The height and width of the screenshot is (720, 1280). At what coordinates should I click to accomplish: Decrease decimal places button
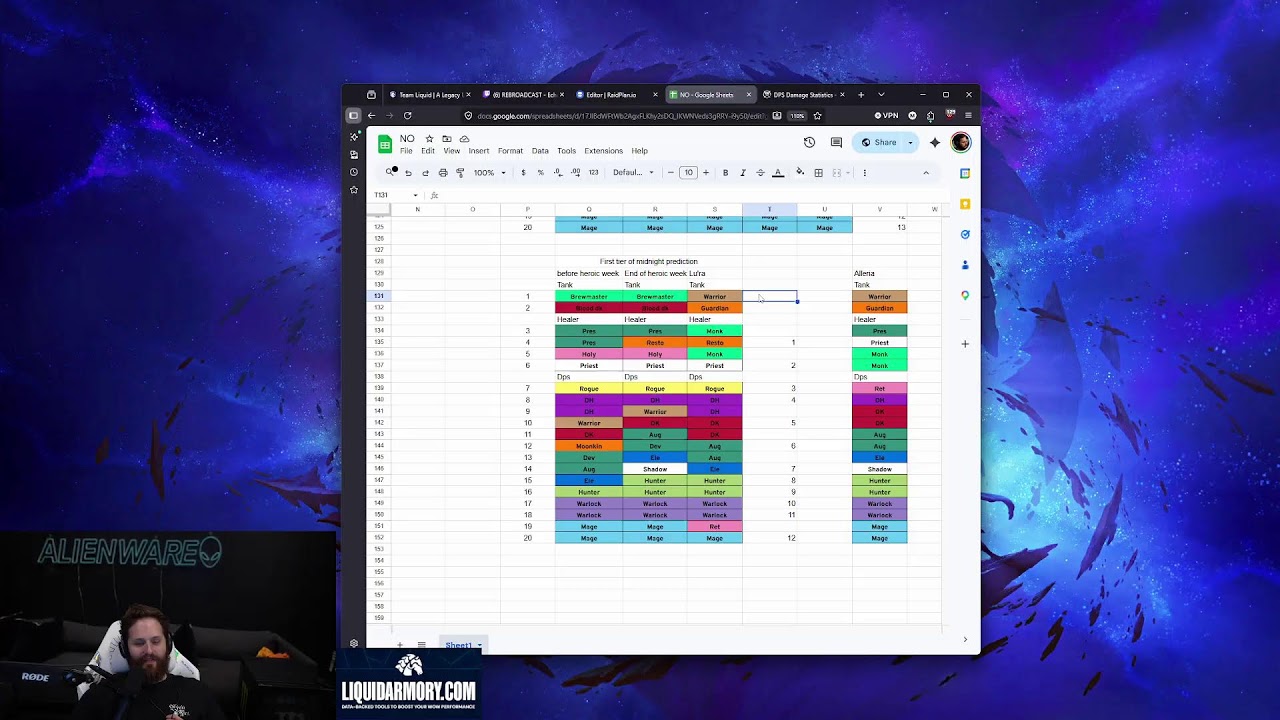[558, 172]
